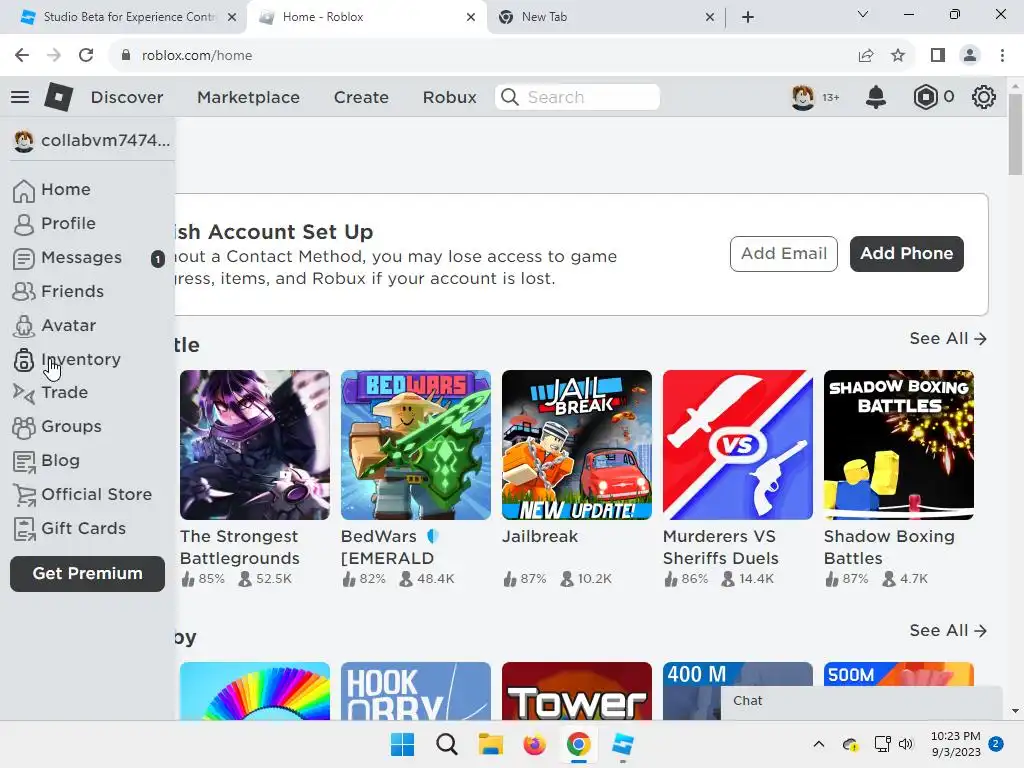Open the Chat panel
Screen dimensions: 1024x768
(861, 702)
